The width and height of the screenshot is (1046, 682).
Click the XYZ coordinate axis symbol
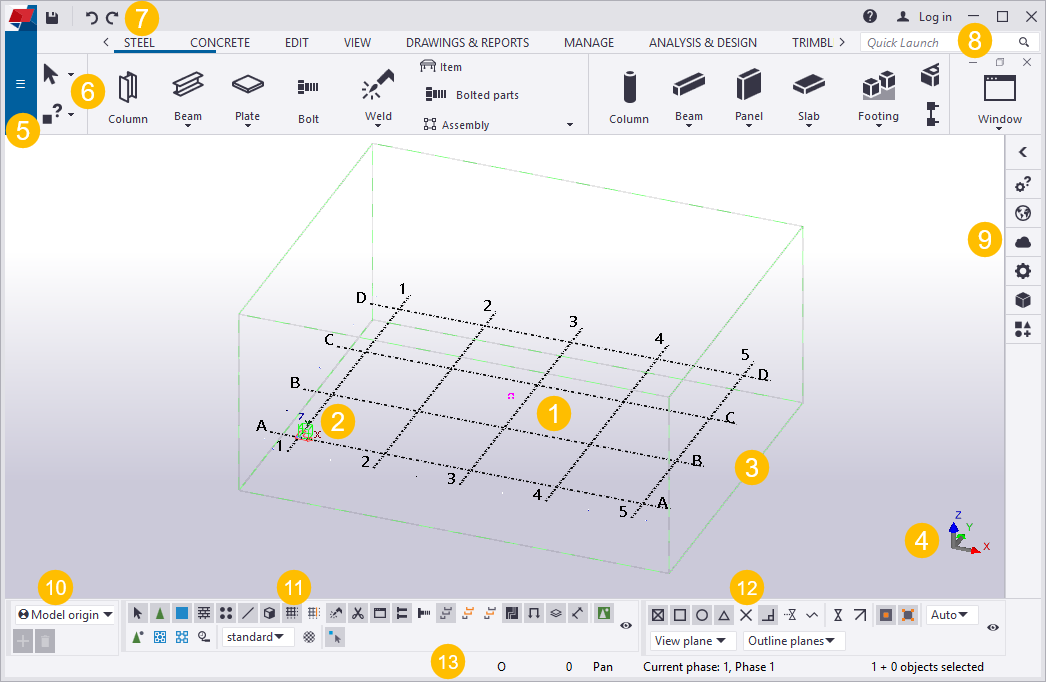[x=969, y=533]
